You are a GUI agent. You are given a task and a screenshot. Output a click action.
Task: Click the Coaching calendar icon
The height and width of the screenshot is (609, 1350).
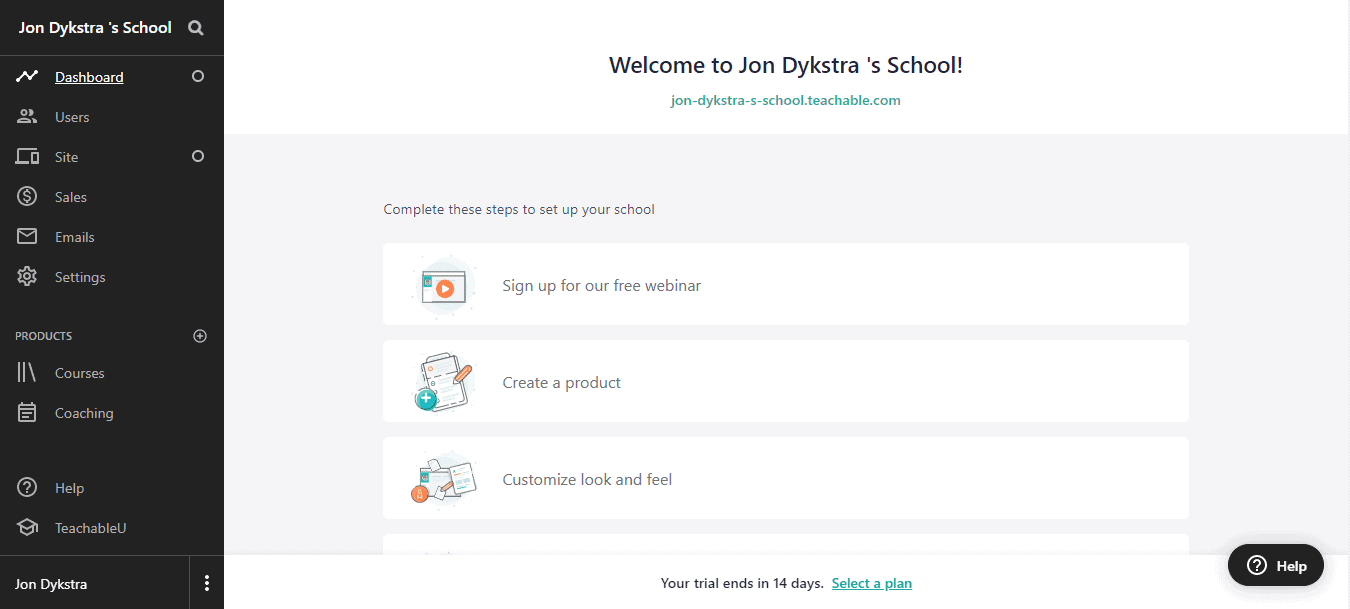27,413
